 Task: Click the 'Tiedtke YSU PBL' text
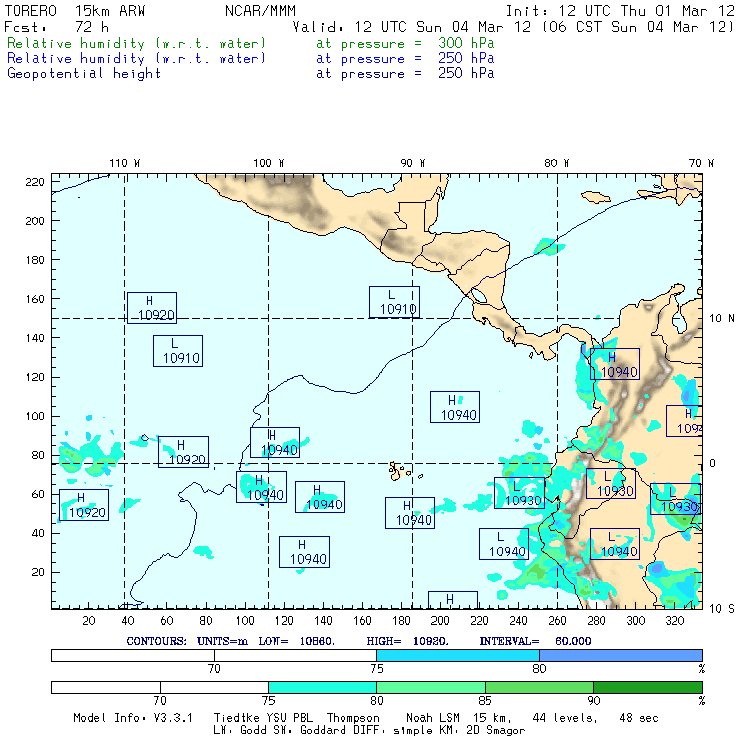coord(263,718)
